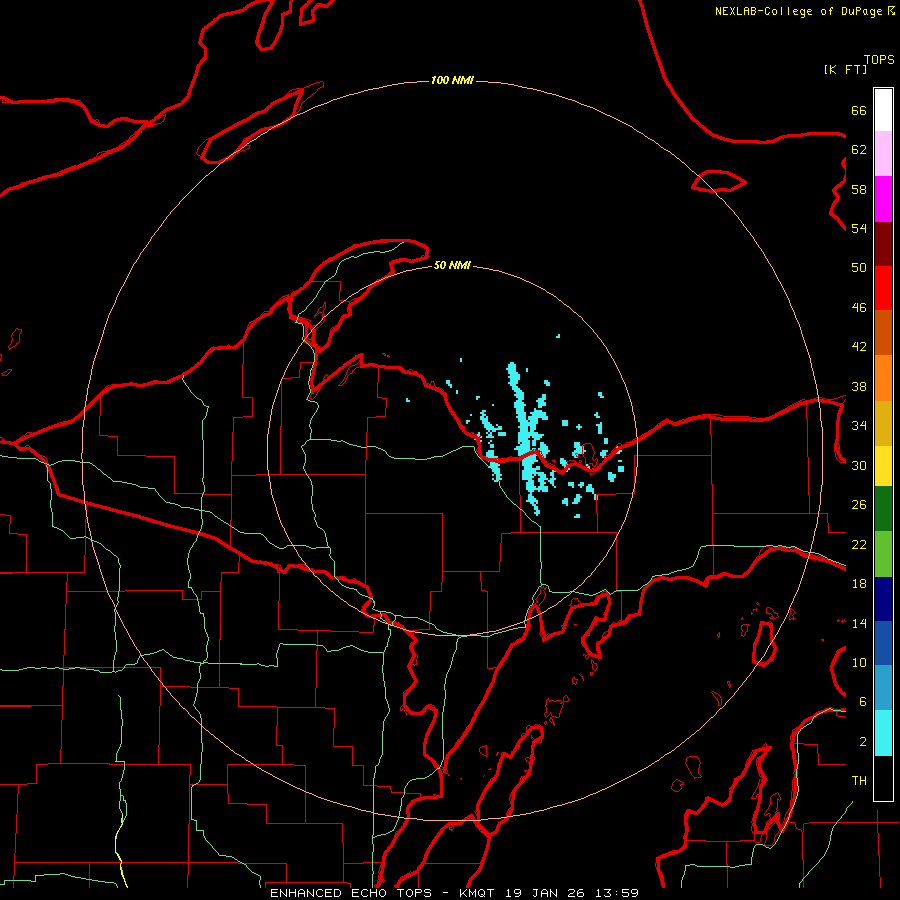Select the light pink legend swatch
The height and width of the screenshot is (900, 900).
point(883,154)
